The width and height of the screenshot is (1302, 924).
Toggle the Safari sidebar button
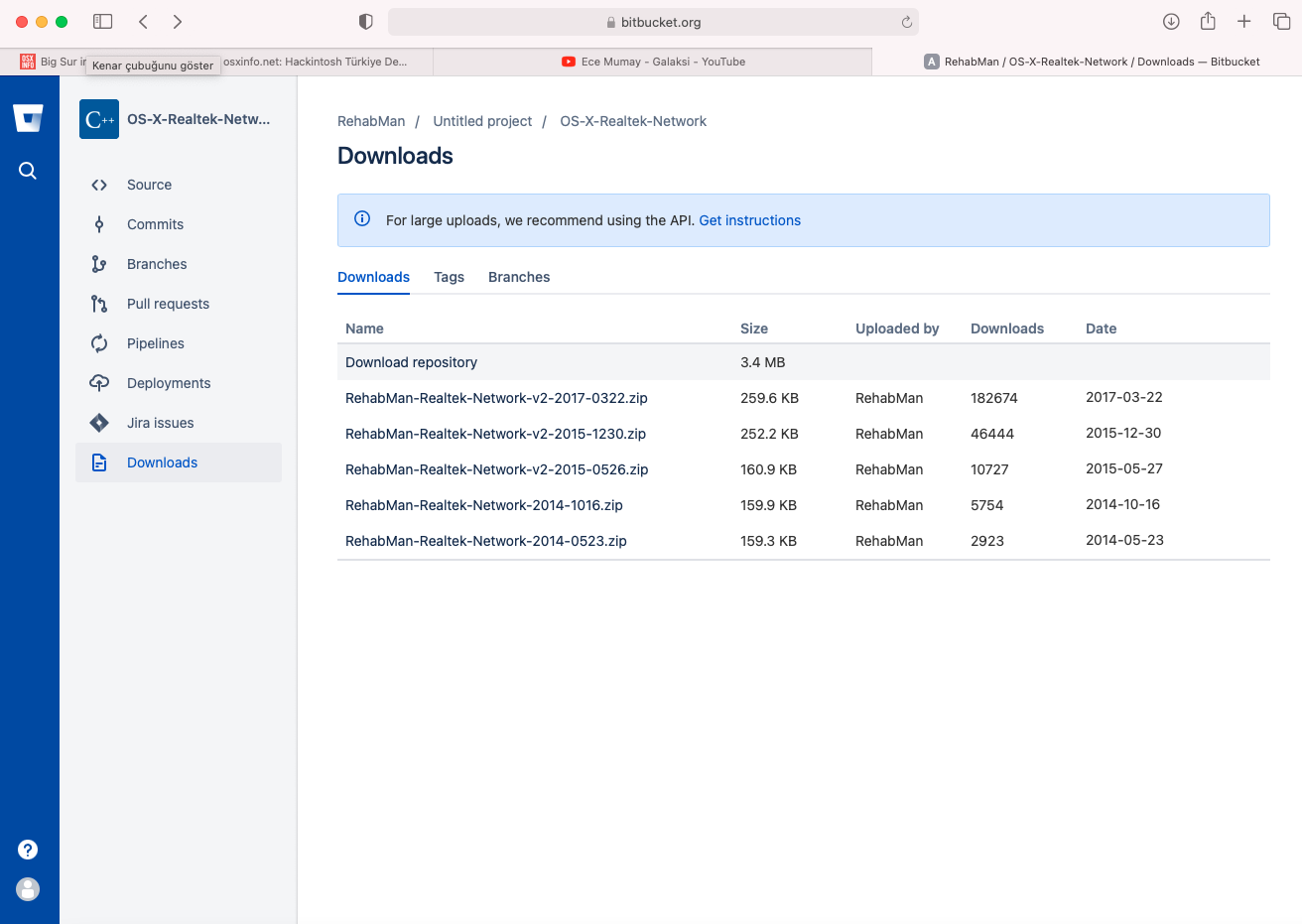click(103, 22)
